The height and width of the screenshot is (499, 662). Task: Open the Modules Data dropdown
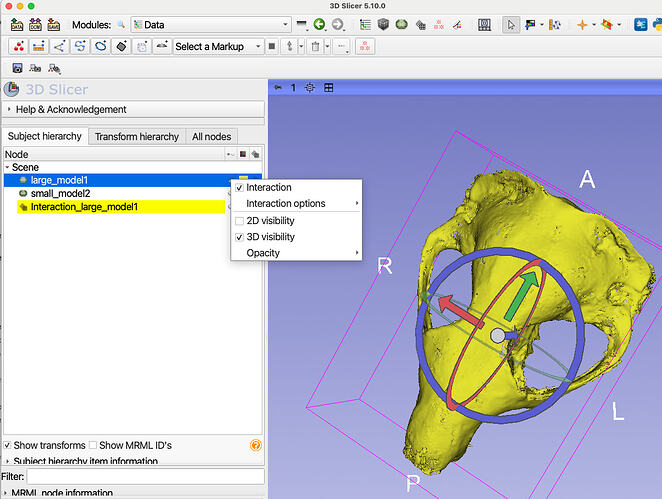(x=210, y=24)
